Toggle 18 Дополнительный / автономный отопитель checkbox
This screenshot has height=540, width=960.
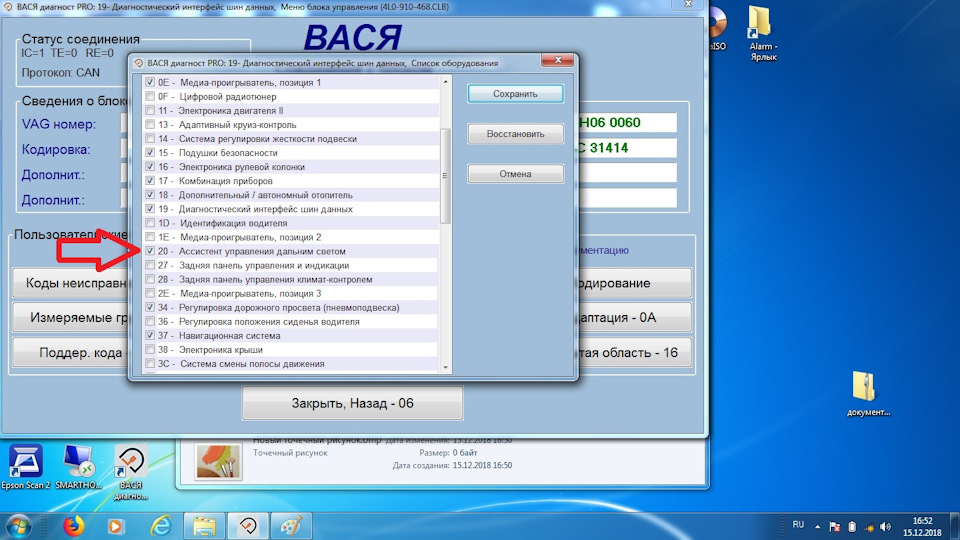[150, 195]
